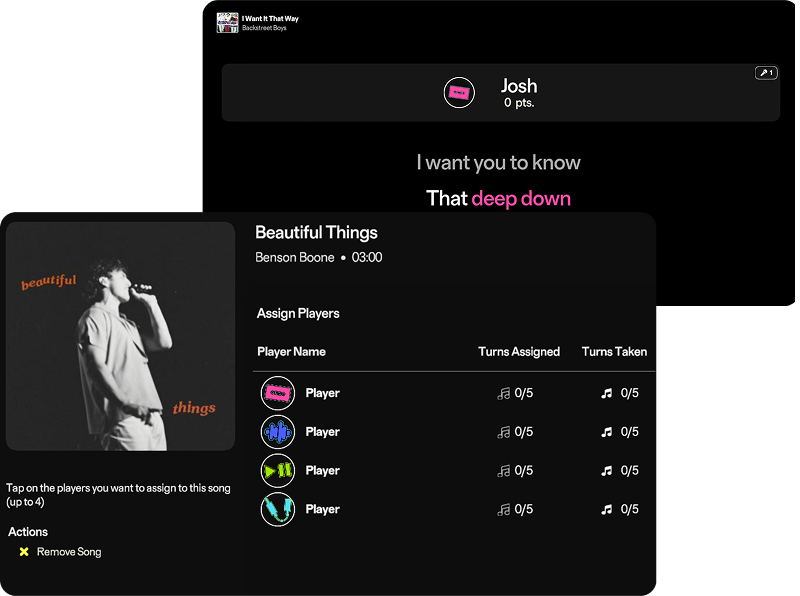Click turns assigned note icon, first player
800x596 pixels.
click(x=504, y=394)
